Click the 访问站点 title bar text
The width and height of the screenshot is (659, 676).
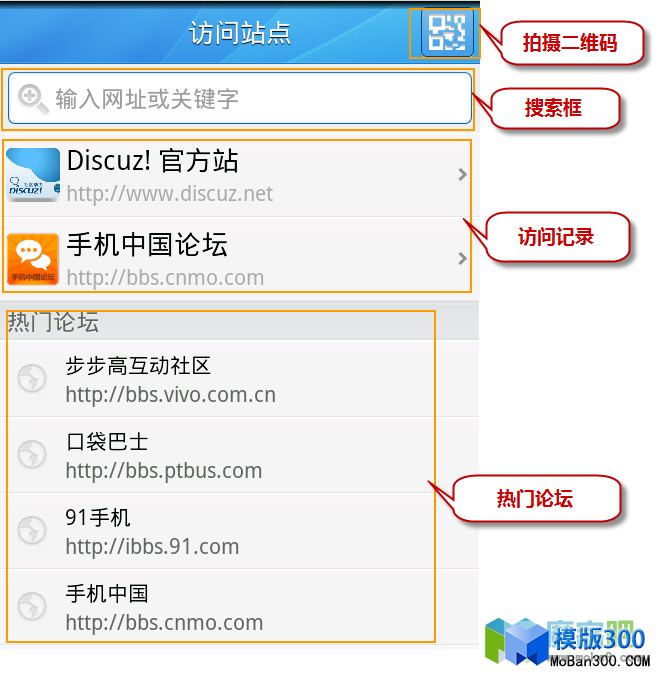click(240, 33)
